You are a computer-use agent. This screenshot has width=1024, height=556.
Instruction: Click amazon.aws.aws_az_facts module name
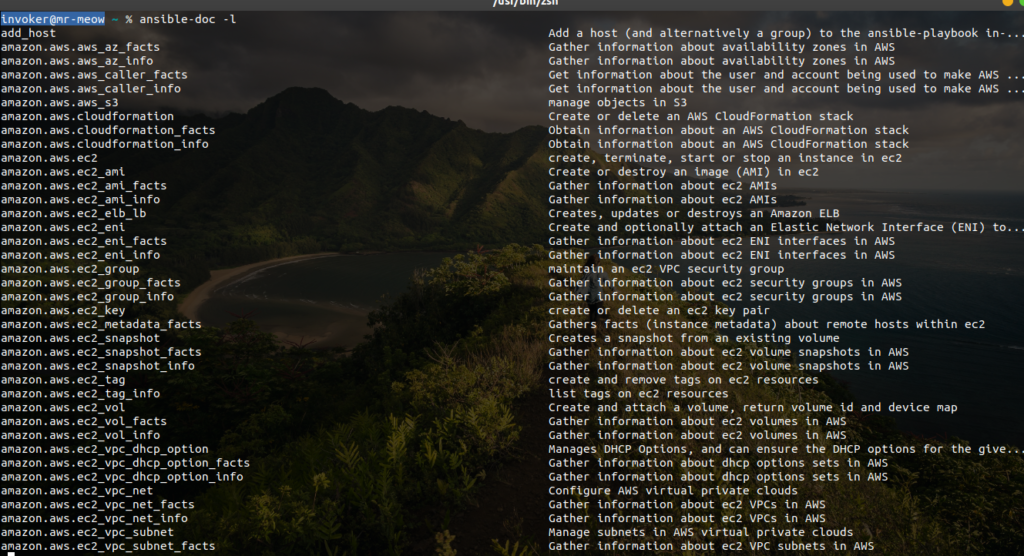[80, 47]
